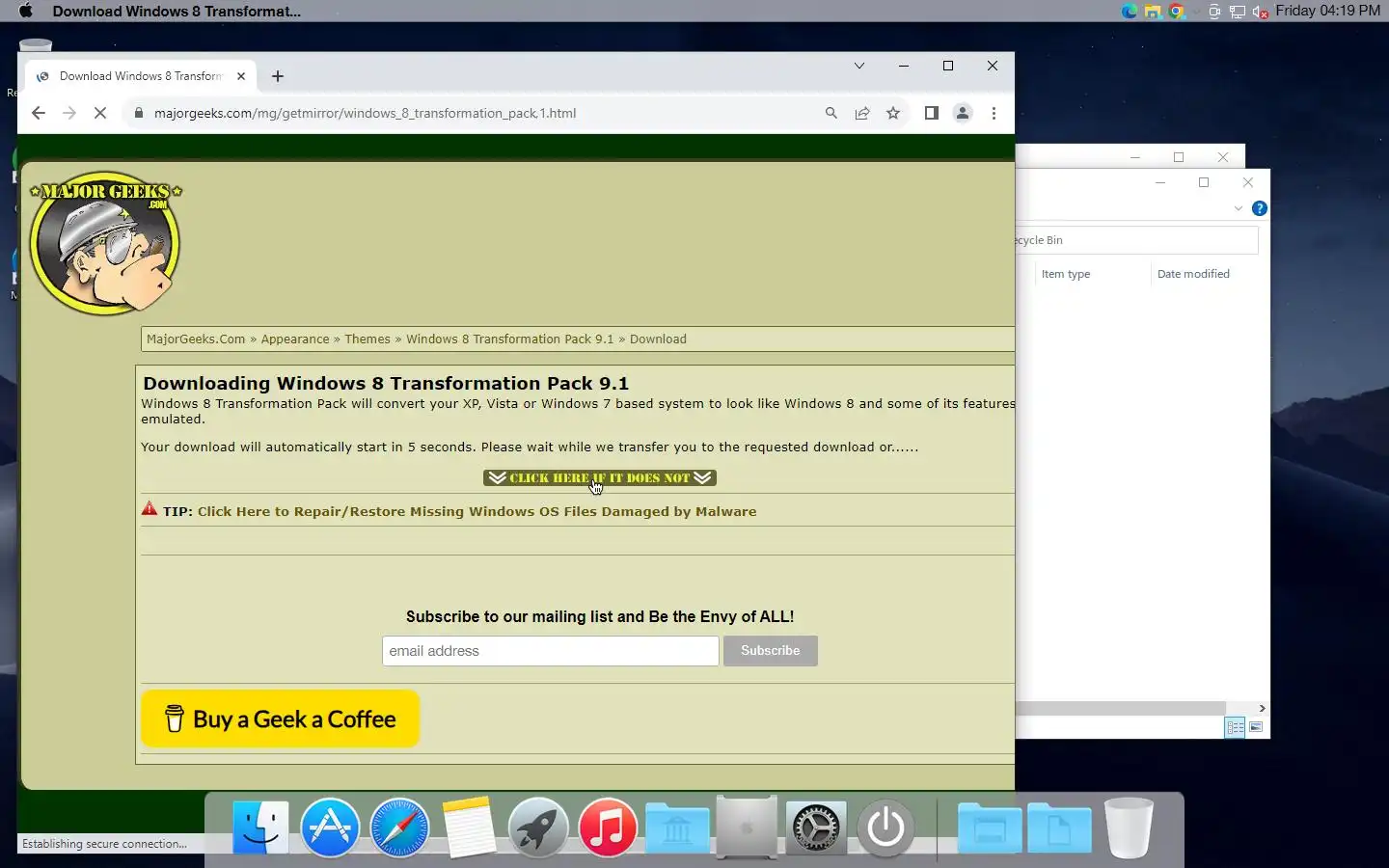
Task: Click Buy a Geek a Coffee
Action: pyautogui.click(x=281, y=719)
